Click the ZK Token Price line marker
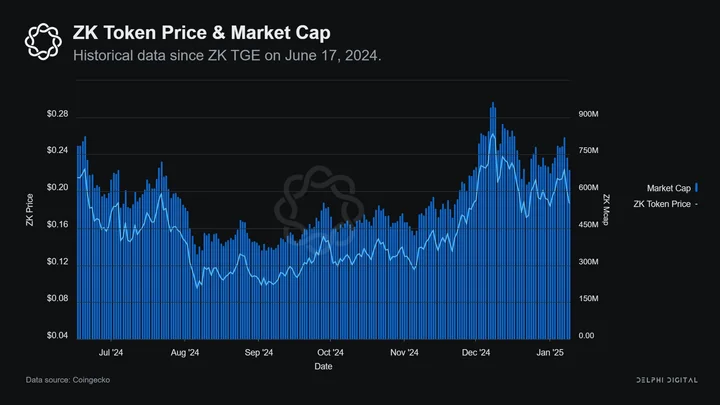The image size is (720, 405). click(696, 204)
